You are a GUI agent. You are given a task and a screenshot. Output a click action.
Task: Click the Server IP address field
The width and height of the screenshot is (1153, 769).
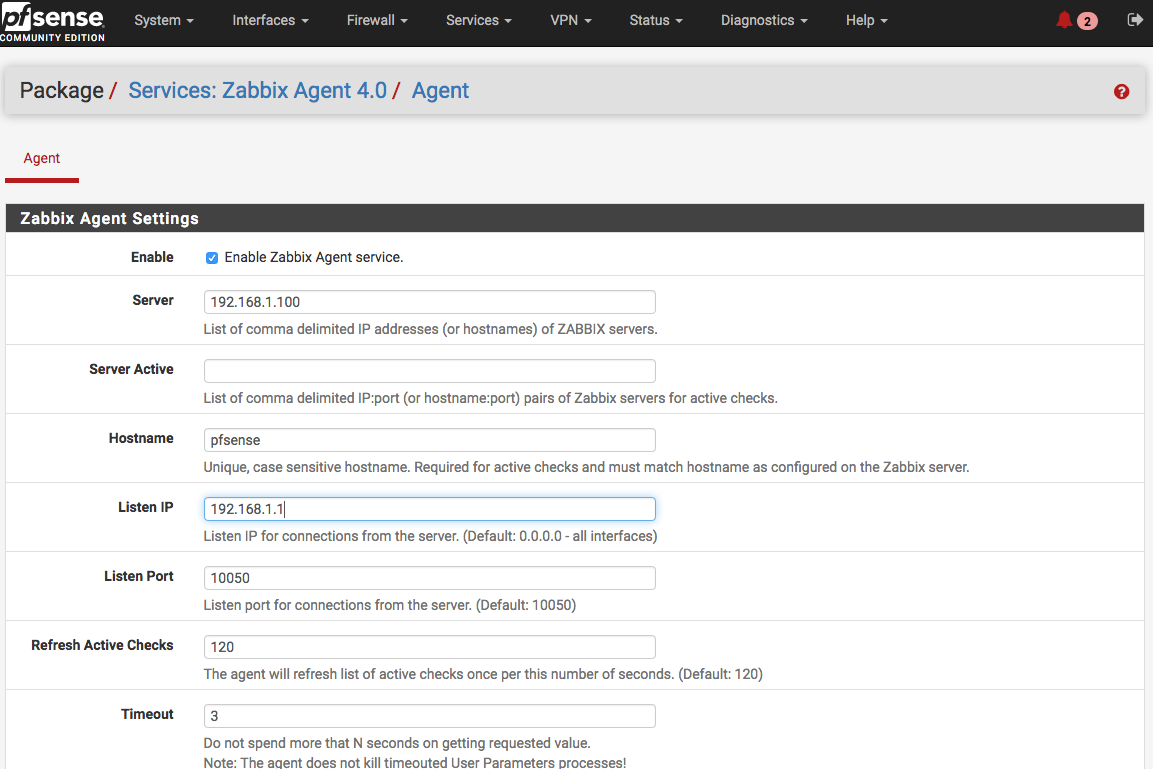click(x=429, y=302)
